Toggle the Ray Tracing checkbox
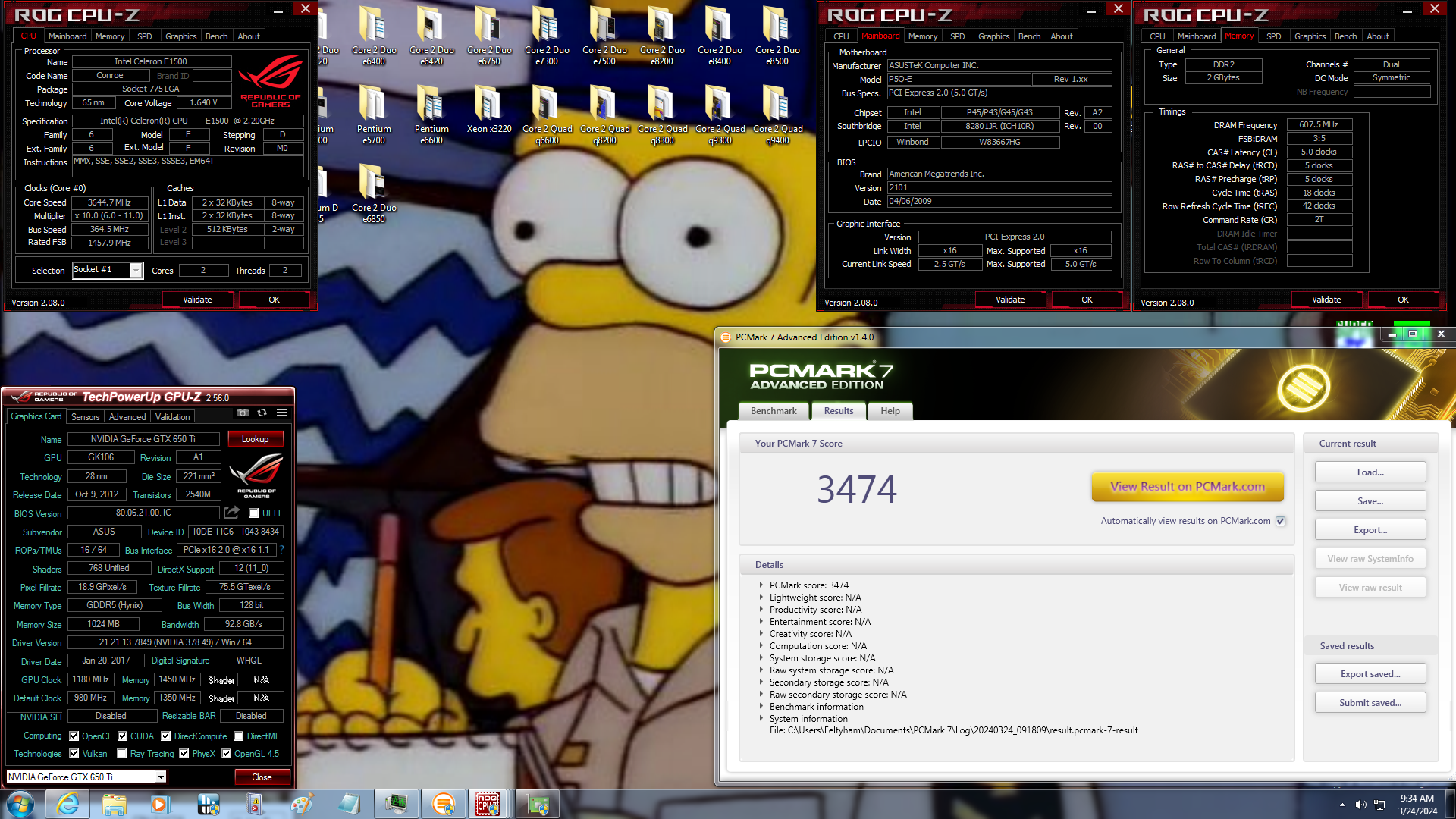Screen dimensions: 1456x819 122,754
